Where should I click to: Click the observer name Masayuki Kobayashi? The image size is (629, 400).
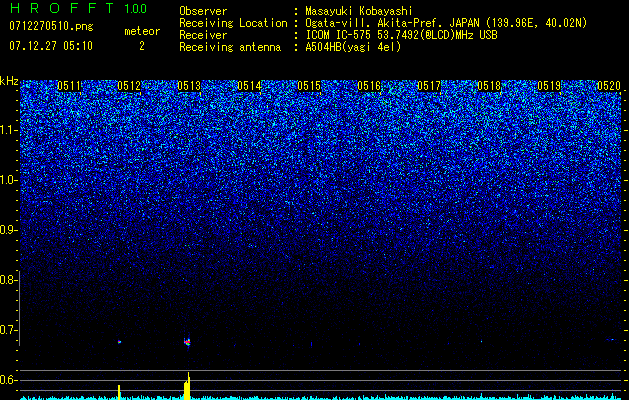pyautogui.click(x=359, y=11)
